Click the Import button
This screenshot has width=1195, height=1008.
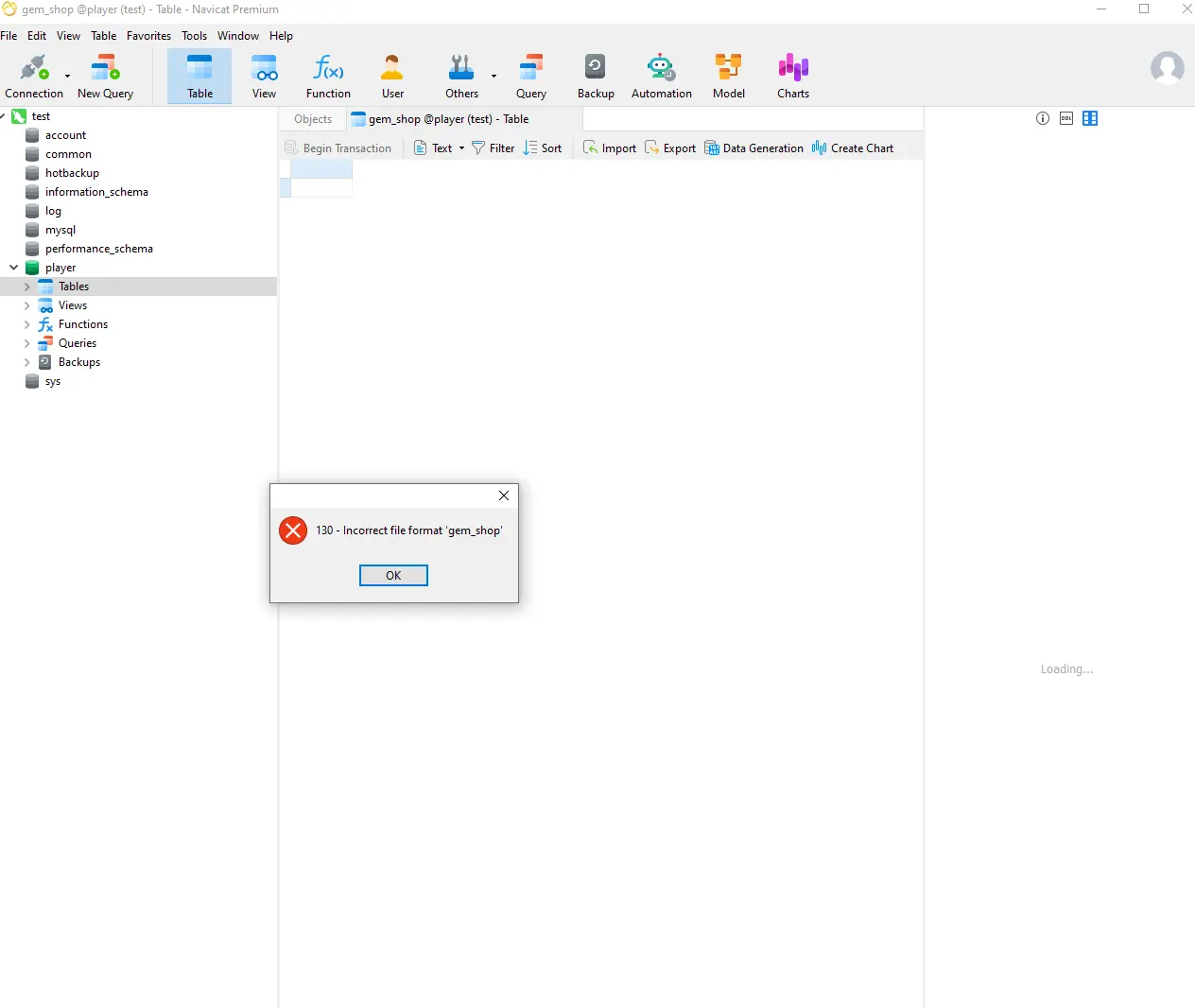tap(610, 148)
